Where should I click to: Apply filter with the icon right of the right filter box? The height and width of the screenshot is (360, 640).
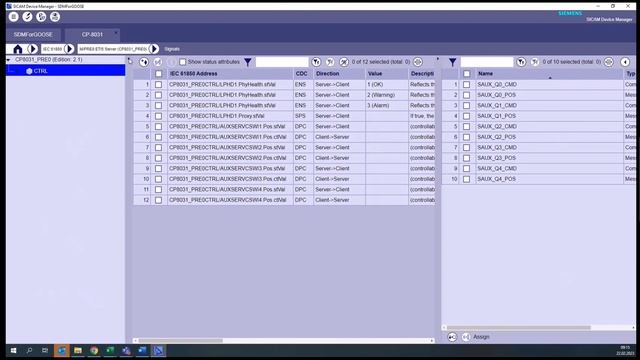pos(521,62)
